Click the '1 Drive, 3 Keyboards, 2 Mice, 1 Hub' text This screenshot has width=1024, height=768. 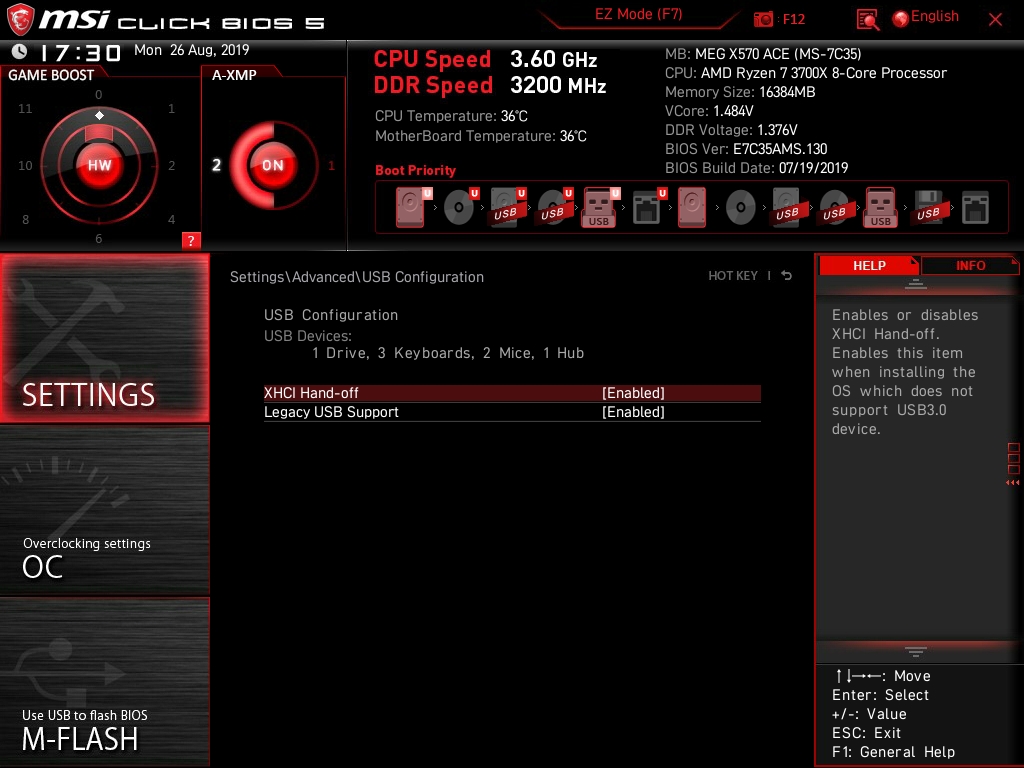pyautogui.click(x=448, y=353)
